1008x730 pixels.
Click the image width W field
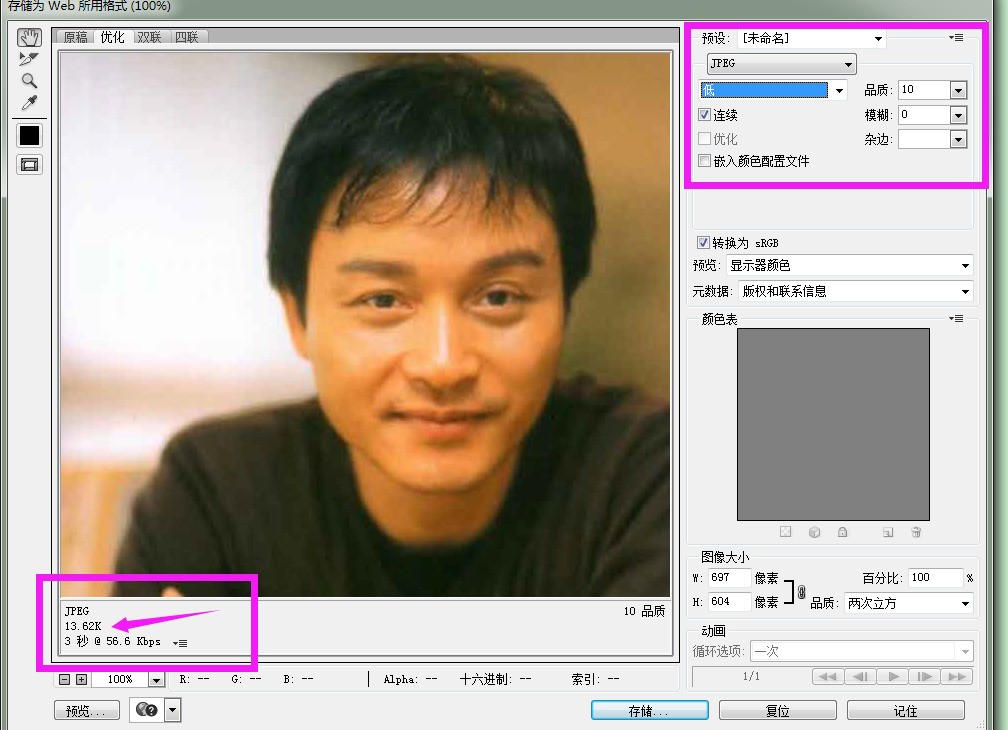point(729,578)
